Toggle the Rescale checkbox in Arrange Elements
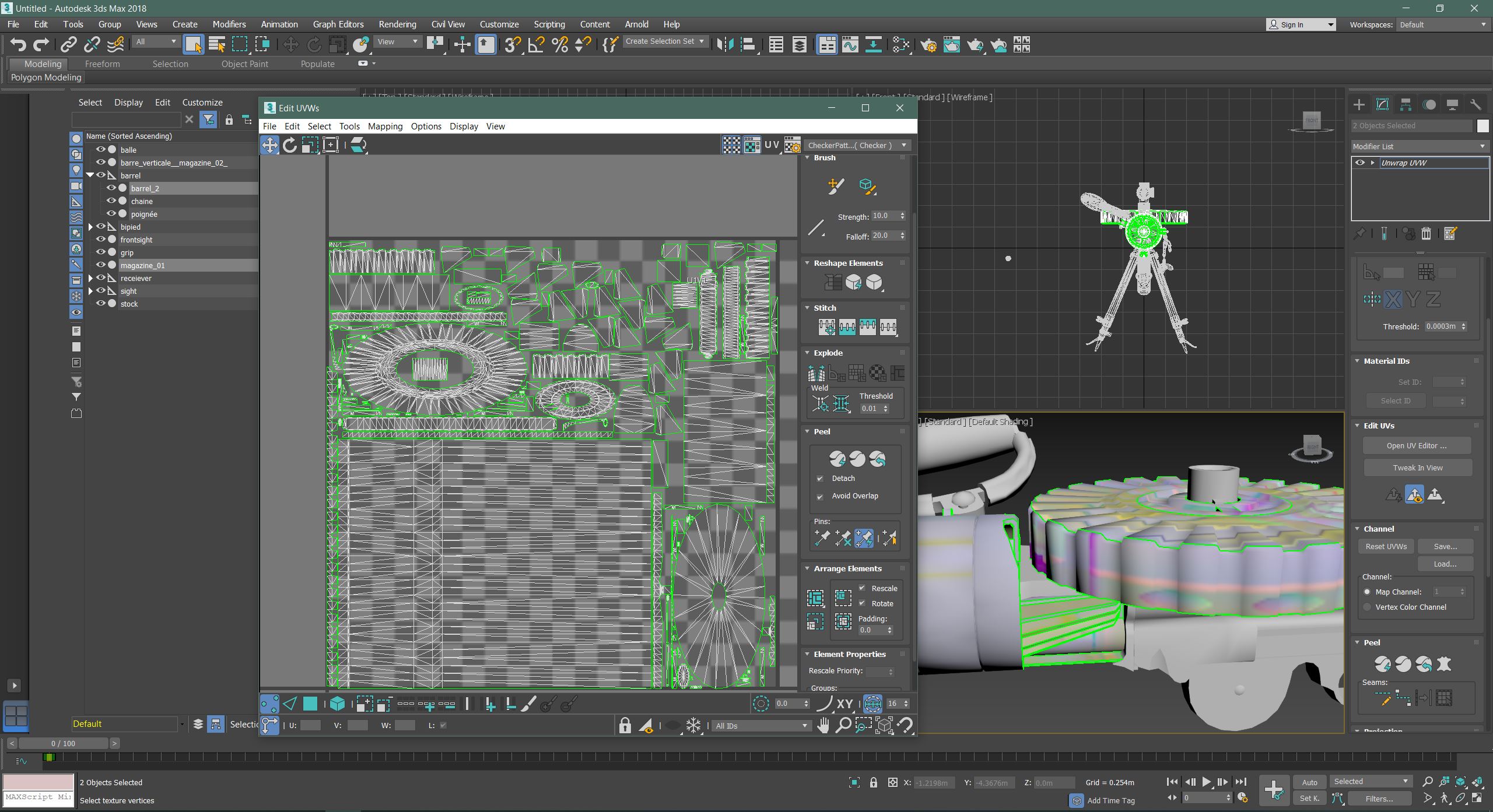The width and height of the screenshot is (1493, 812). coord(863,588)
